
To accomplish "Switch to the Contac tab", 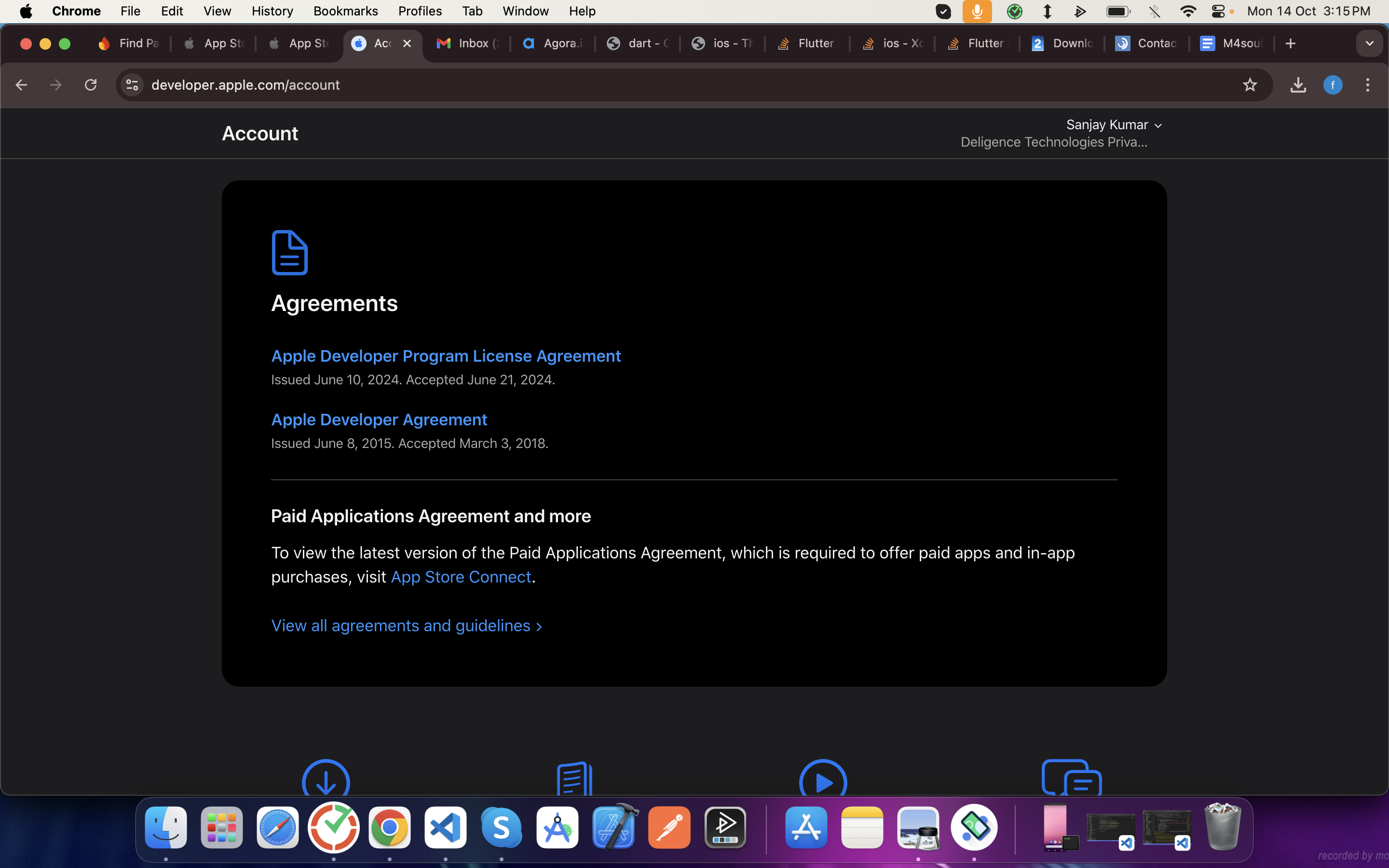I will 1147,43.
